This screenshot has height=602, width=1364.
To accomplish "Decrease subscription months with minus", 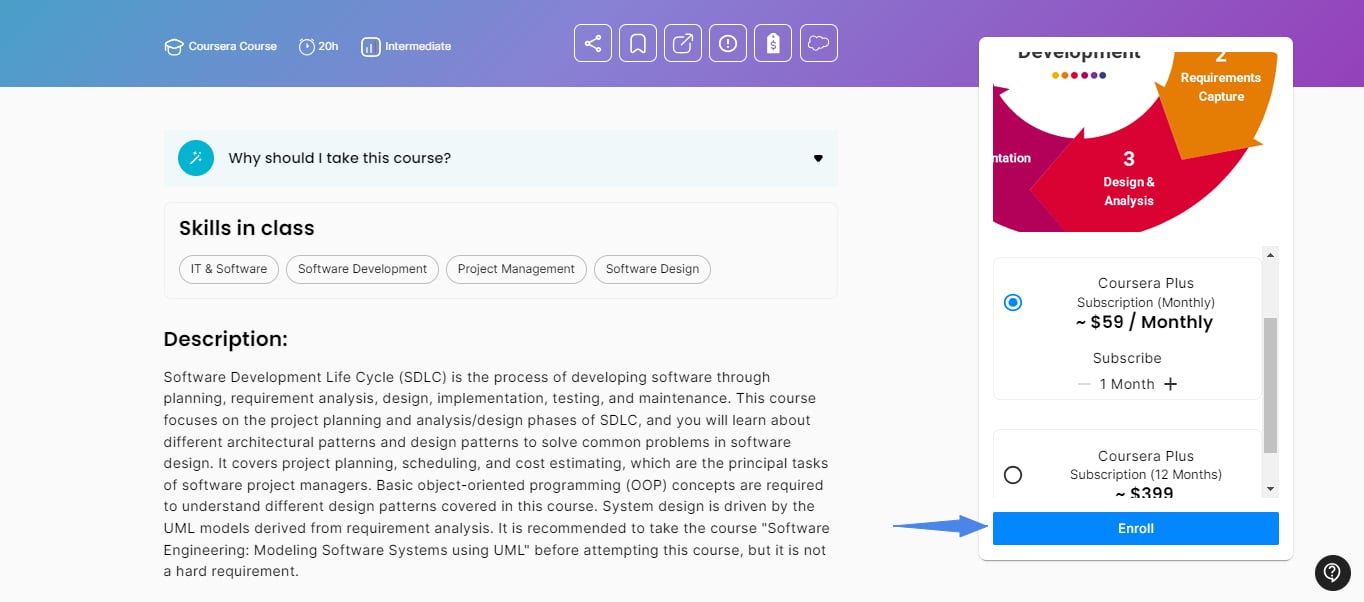I will (x=1084, y=384).
